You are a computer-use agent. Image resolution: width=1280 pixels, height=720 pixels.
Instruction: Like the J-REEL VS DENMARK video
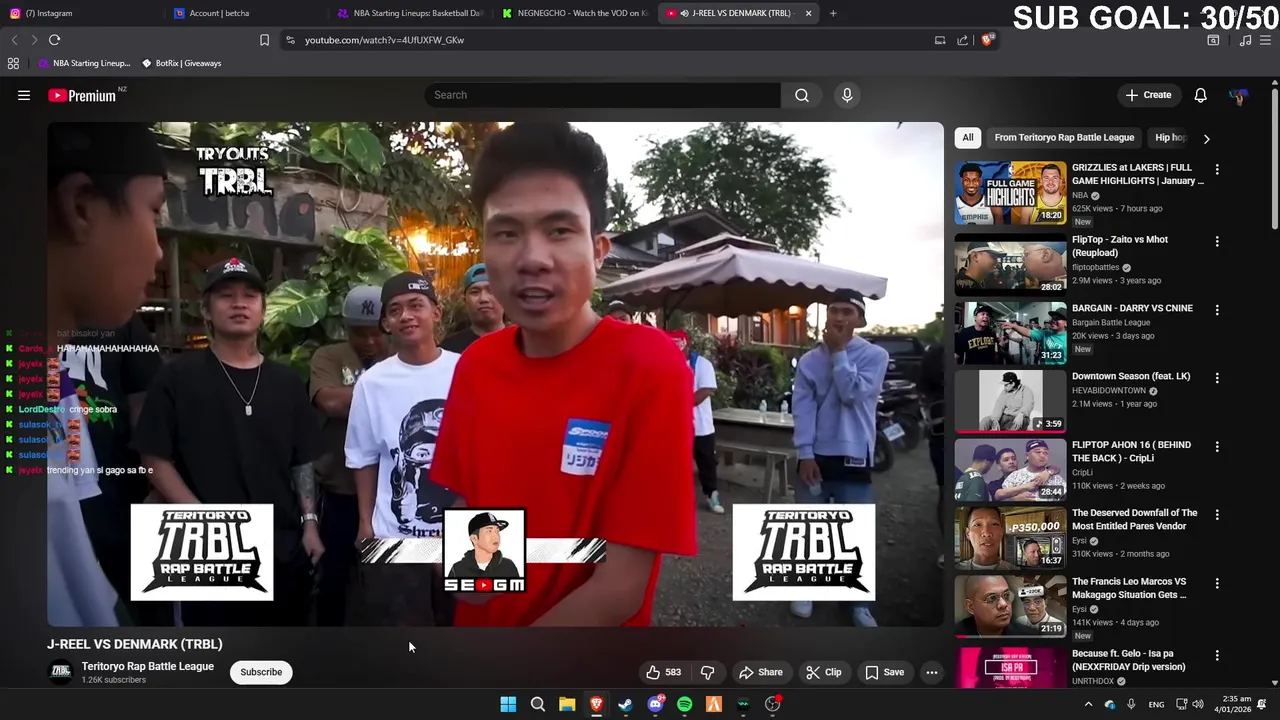pyautogui.click(x=664, y=672)
